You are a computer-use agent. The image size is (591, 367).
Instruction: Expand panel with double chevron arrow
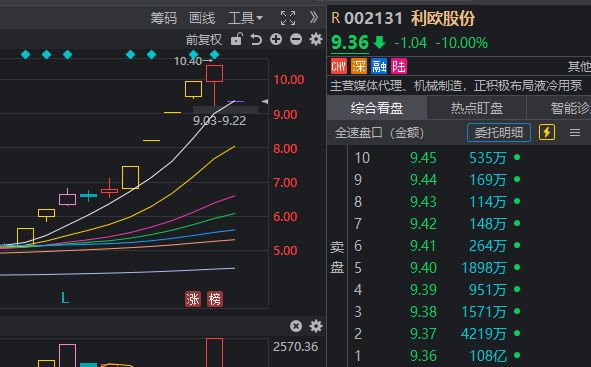click(314, 17)
